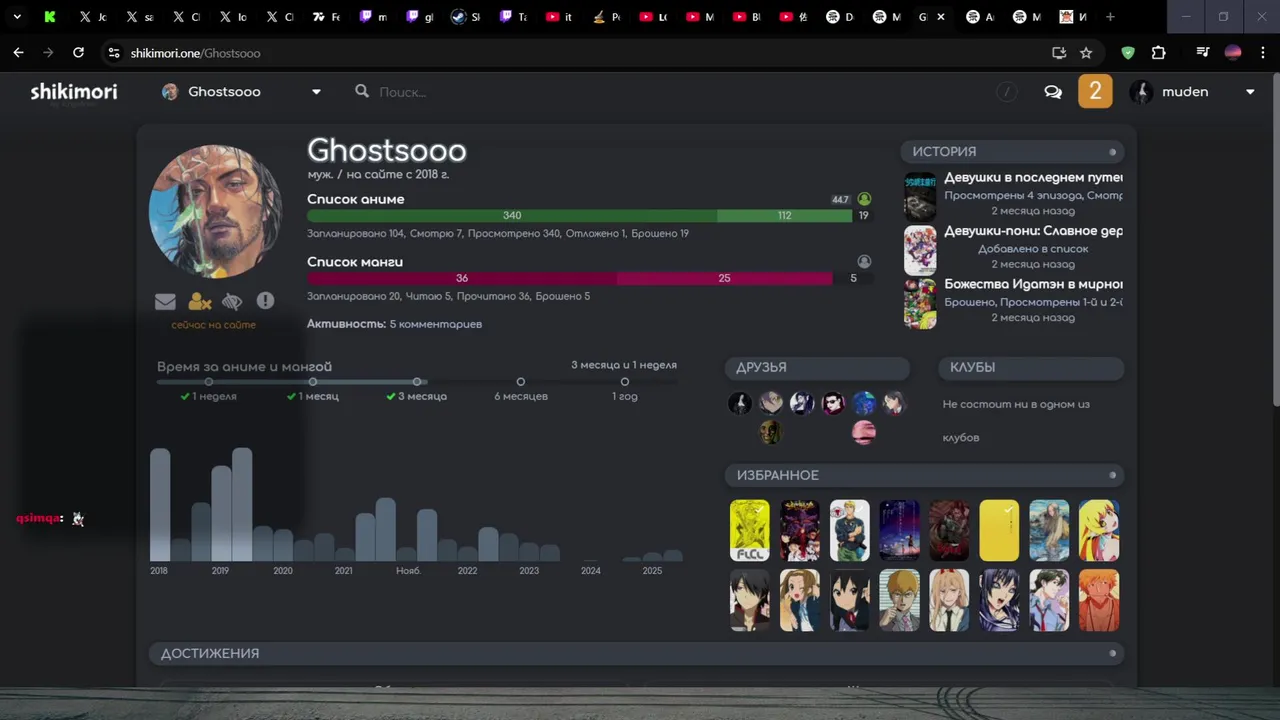The height and width of the screenshot is (720, 1280).
Task: Open the FLCL favorite poster
Action: [x=750, y=531]
